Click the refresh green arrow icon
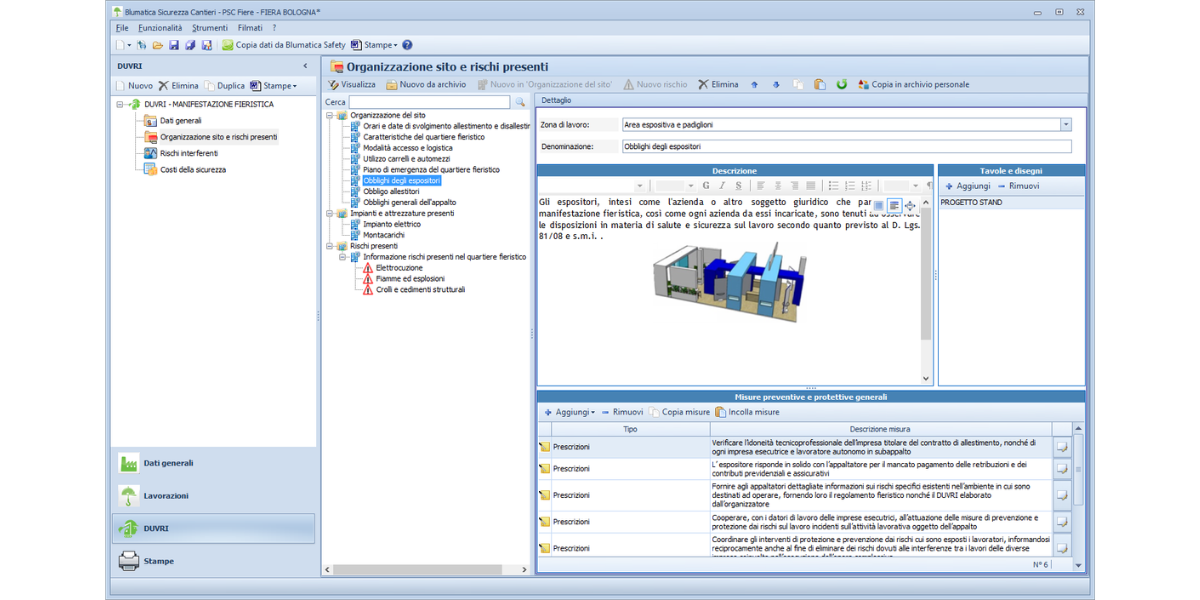1200x600 pixels. [841, 85]
